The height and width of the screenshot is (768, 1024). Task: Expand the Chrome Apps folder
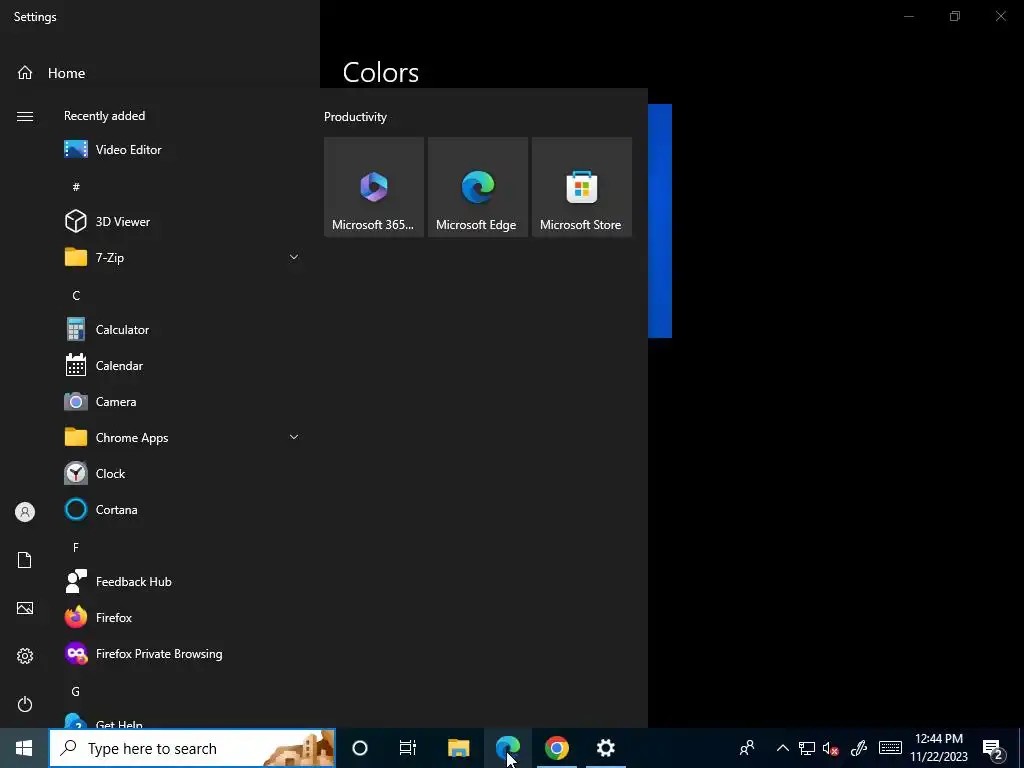180,438
